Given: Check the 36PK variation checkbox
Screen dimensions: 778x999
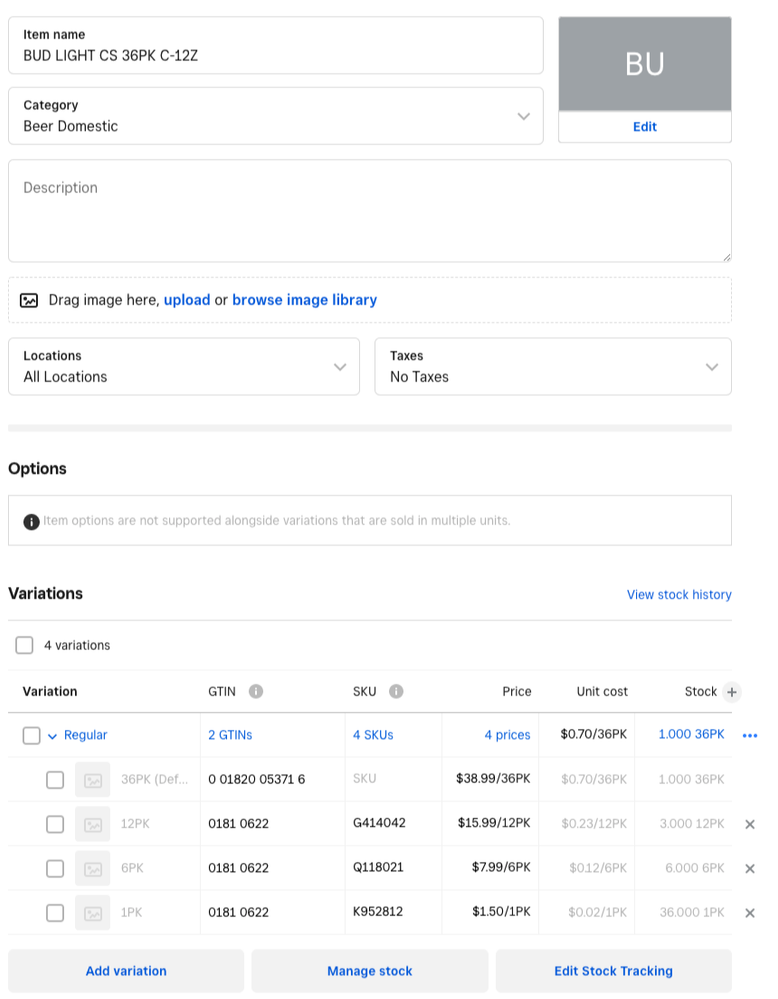Looking at the screenshot, I should click(55, 780).
